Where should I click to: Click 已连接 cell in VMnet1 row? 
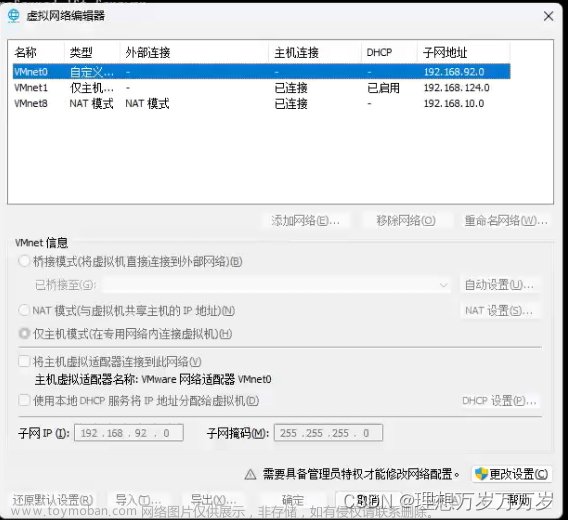coord(291,88)
